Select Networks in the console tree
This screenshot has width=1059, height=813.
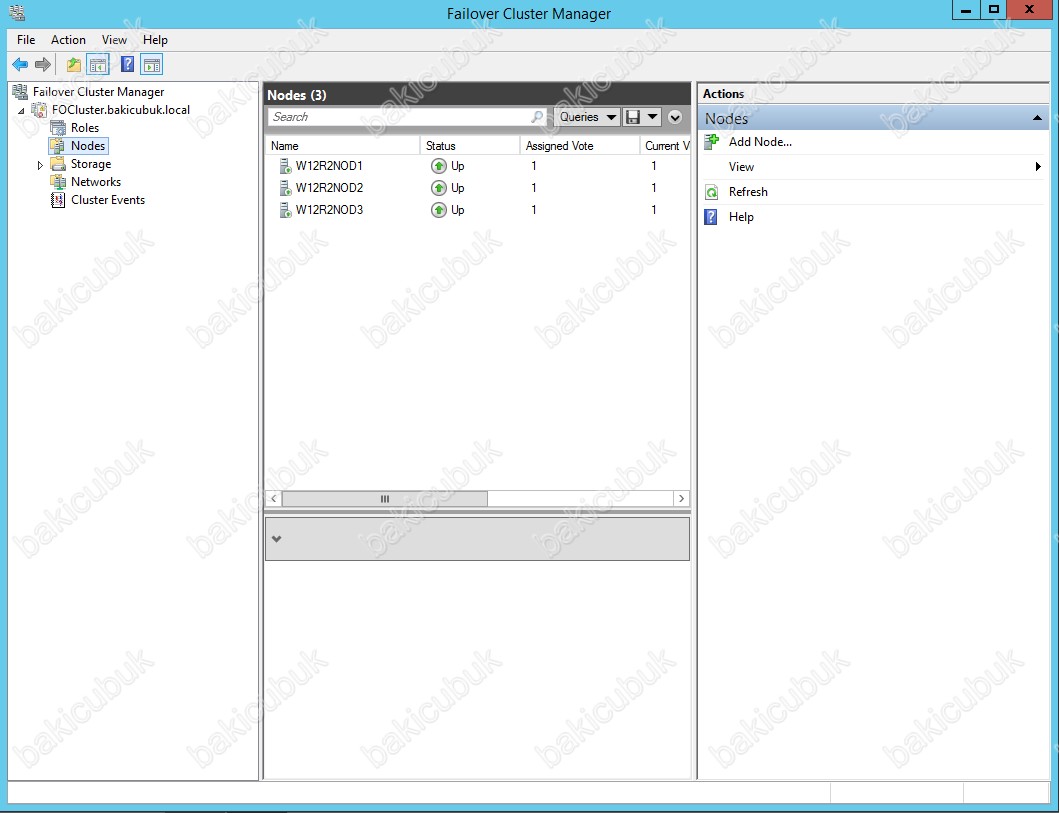pyautogui.click(x=96, y=182)
